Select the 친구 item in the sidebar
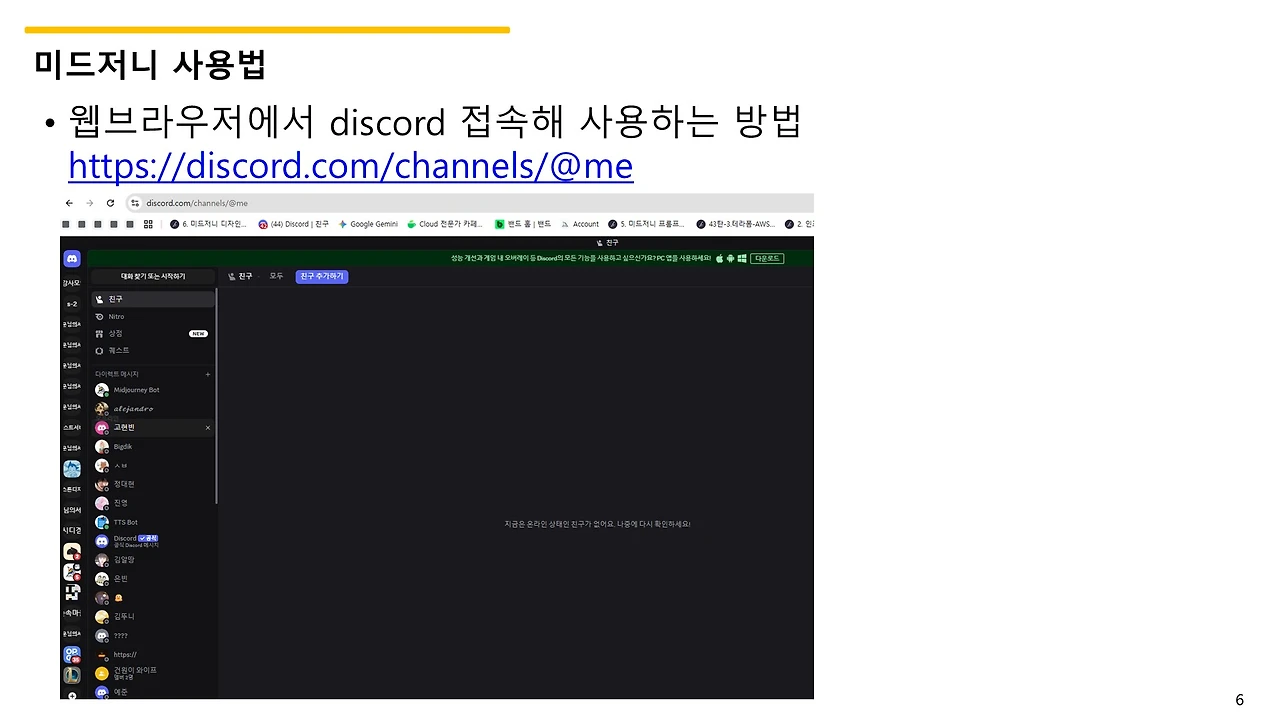 (115, 299)
